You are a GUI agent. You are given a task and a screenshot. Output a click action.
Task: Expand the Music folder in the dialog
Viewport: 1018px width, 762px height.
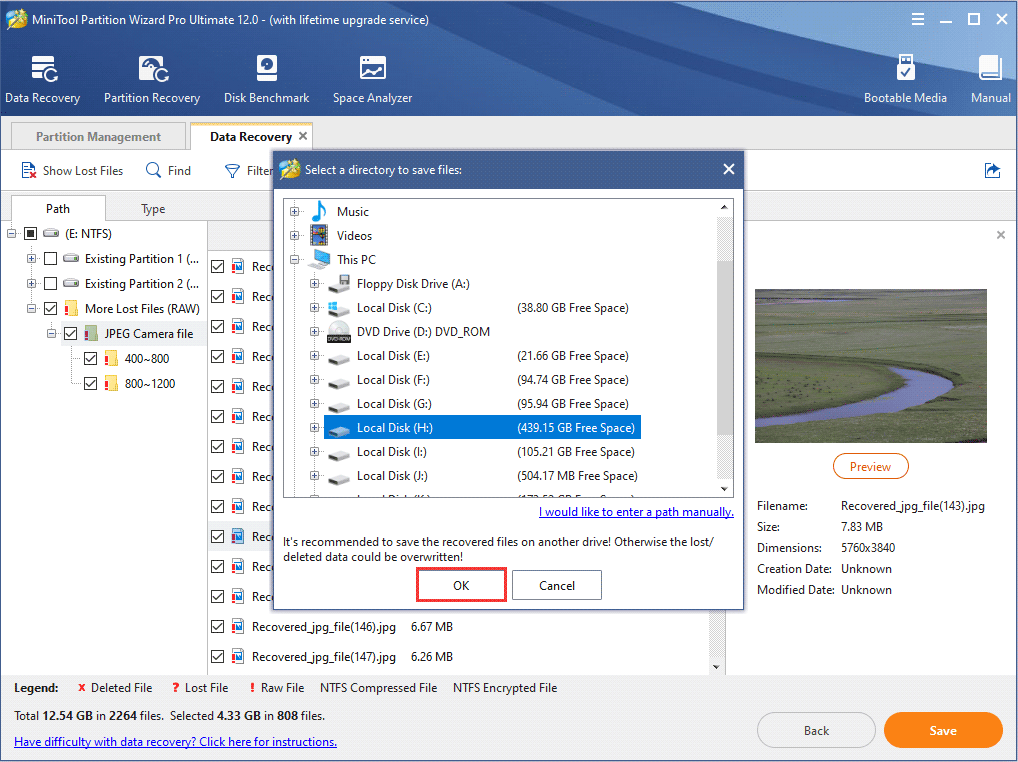point(295,212)
